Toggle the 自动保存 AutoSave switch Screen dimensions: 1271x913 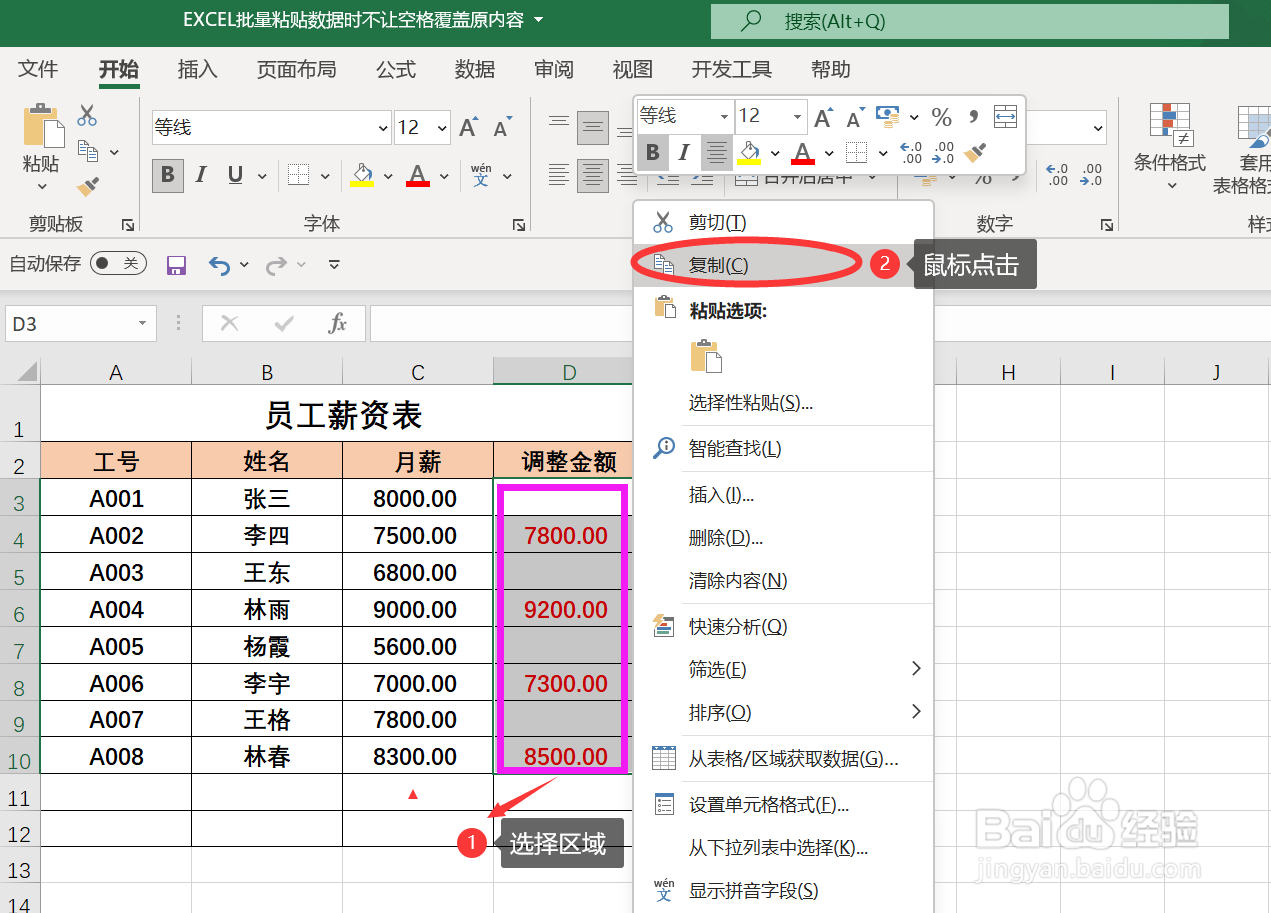click(x=117, y=263)
